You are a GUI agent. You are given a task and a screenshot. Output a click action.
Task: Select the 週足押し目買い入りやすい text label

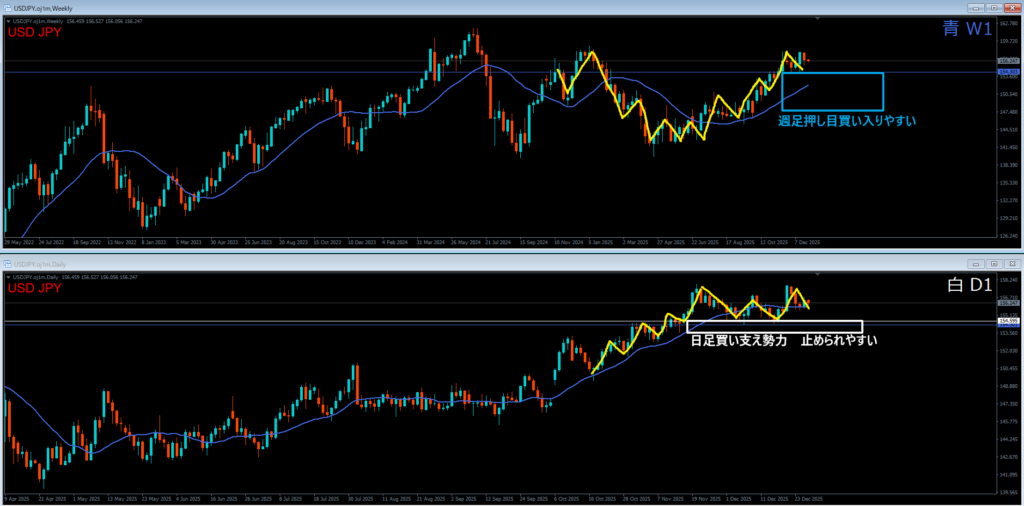(x=846, y=121)
